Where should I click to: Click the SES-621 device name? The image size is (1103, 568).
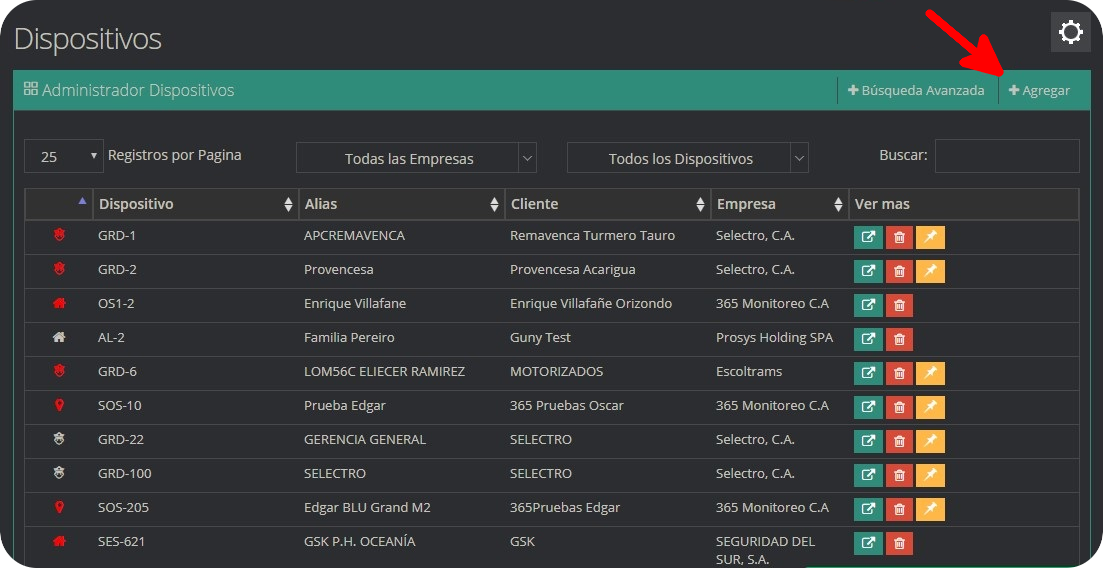(x=121, y=541)
